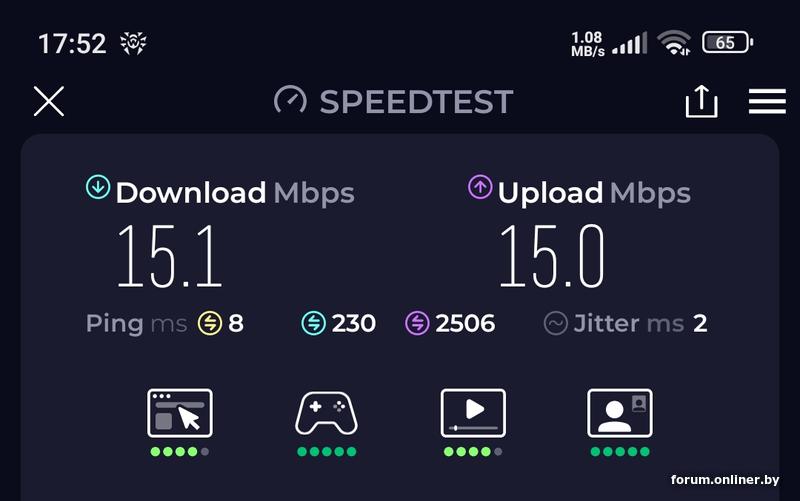Tap the share results icon
The width and height of the screenshot is (800, 501).
pyautogui.click(x=701, y=101)
